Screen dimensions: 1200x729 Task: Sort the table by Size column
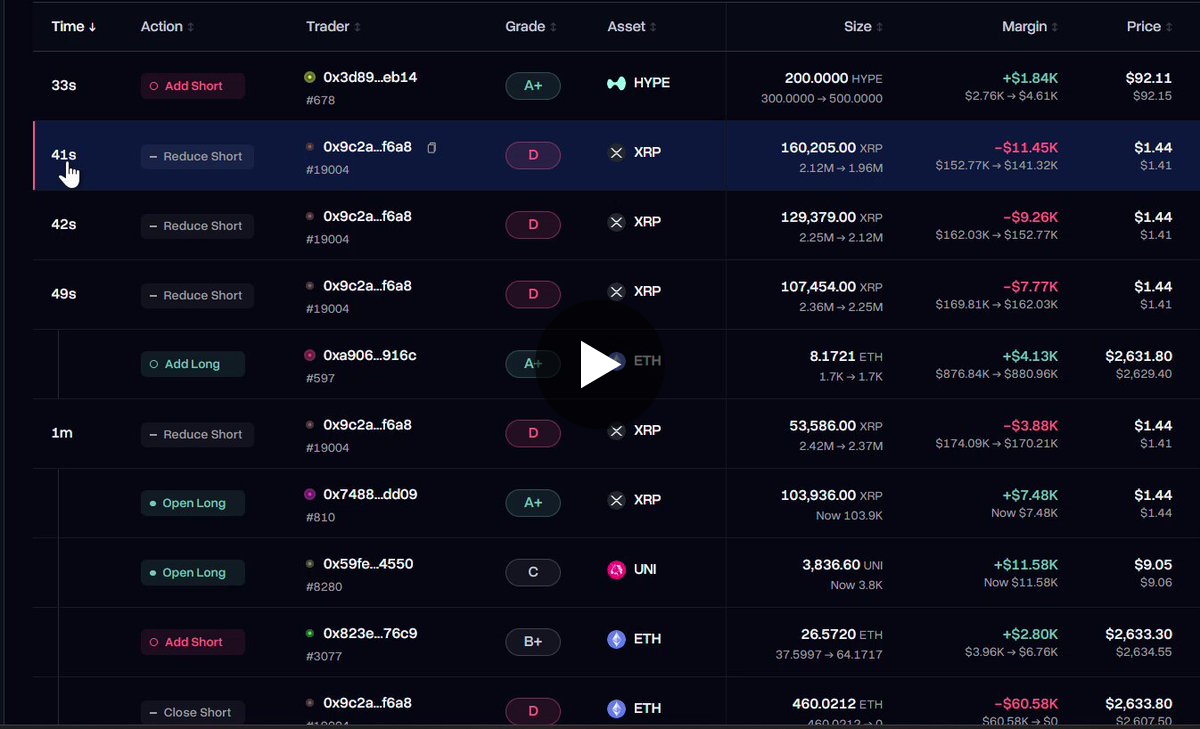coord(863,27)
